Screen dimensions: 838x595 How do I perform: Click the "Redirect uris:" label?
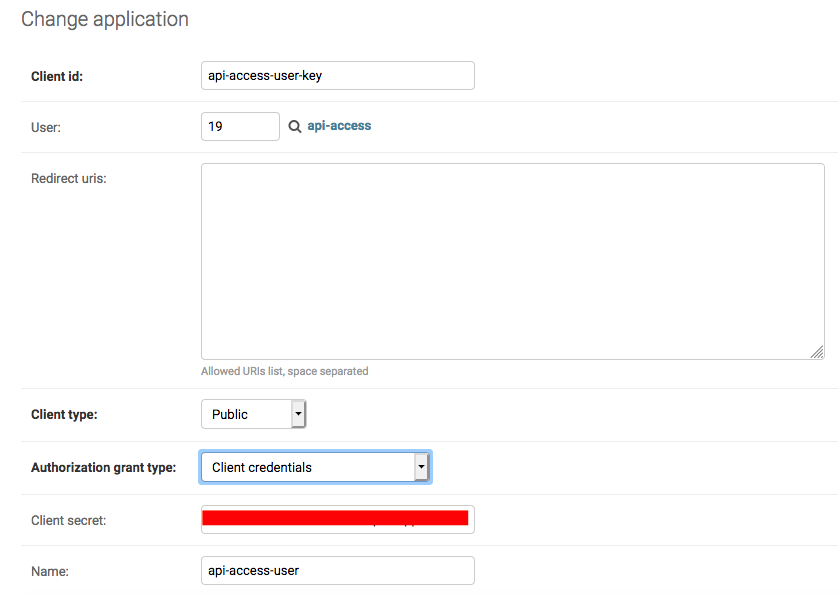click(69, 178)
